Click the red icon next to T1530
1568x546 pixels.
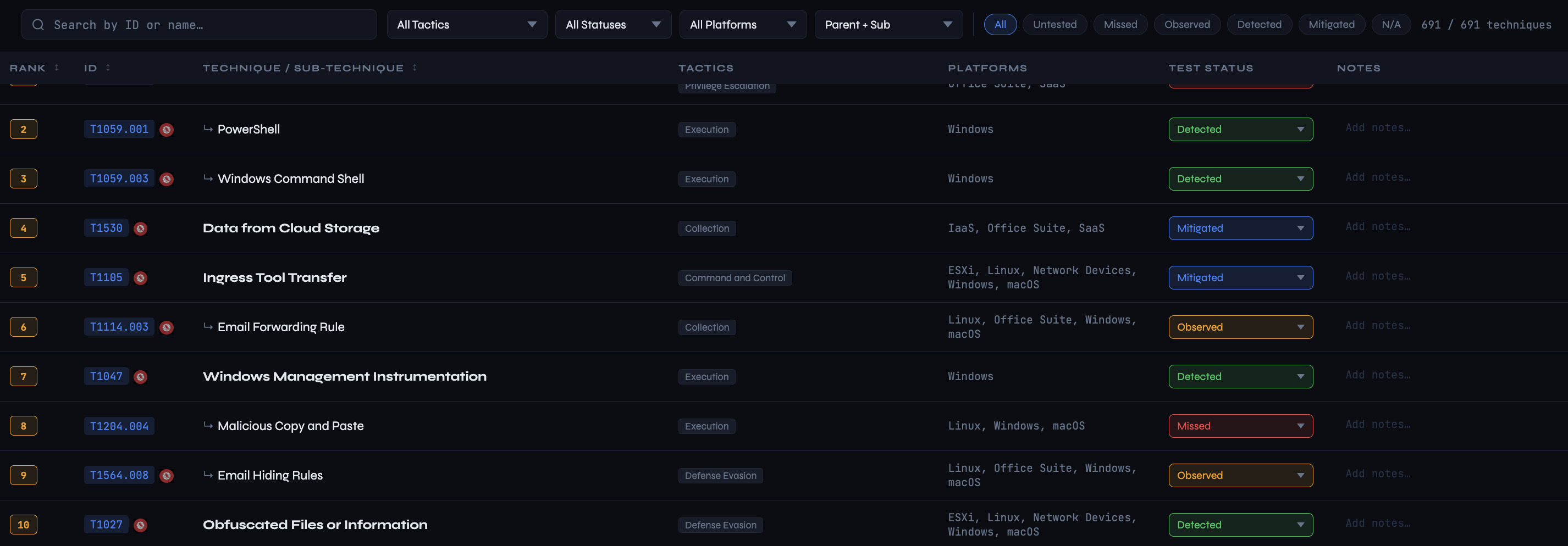141,229
